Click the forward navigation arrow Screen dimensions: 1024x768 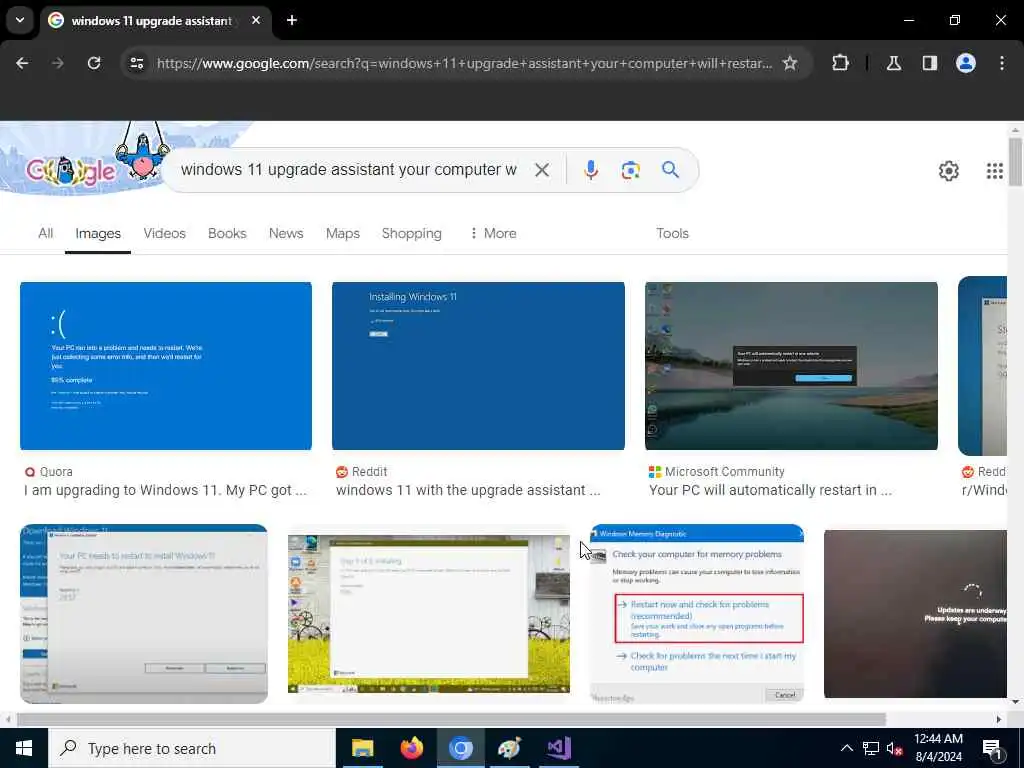click(58, 63)
